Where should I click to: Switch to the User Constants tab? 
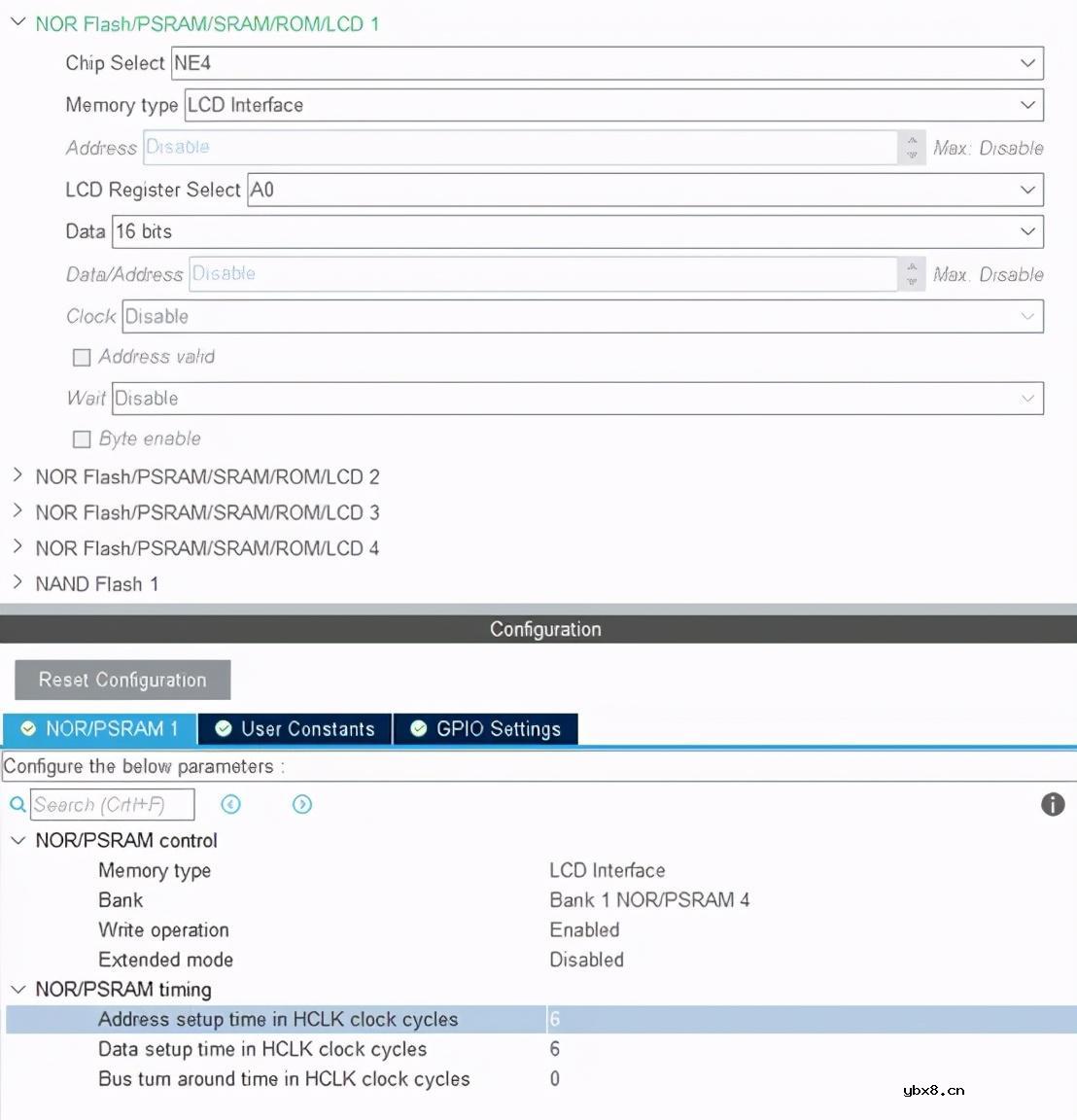tap(295, 729)
